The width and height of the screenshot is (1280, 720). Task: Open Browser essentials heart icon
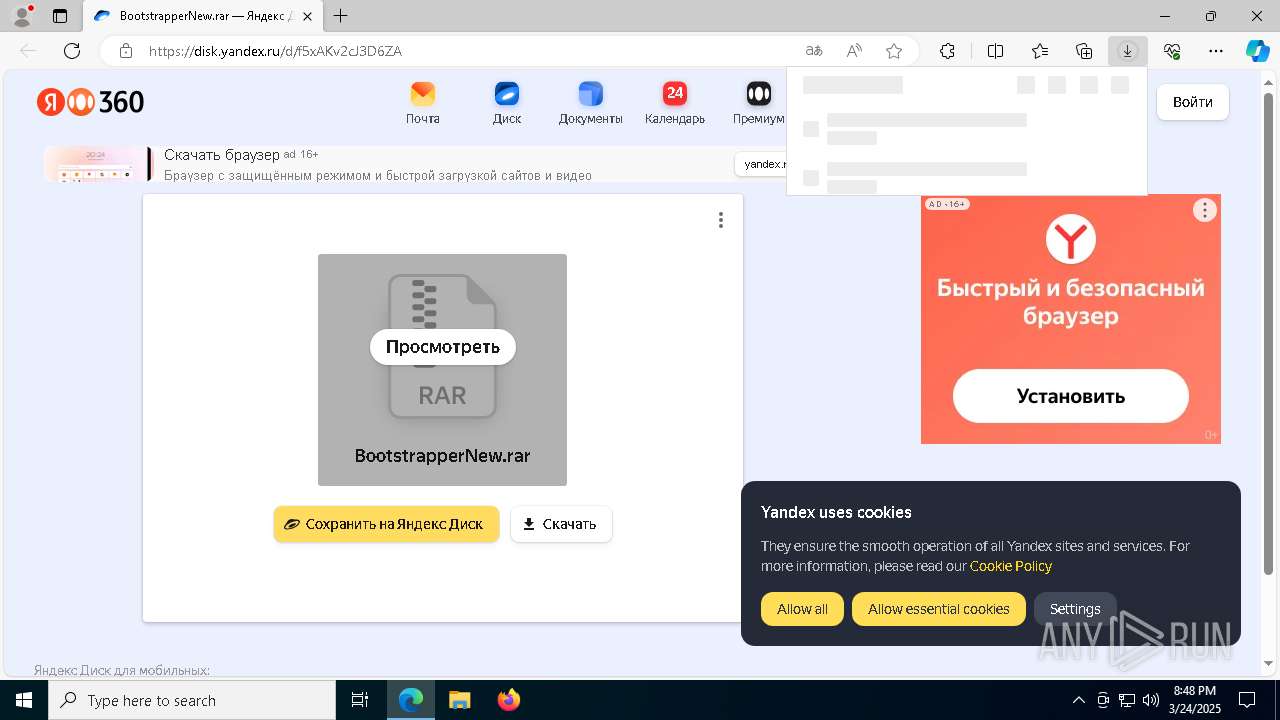tap(1172, 51)
